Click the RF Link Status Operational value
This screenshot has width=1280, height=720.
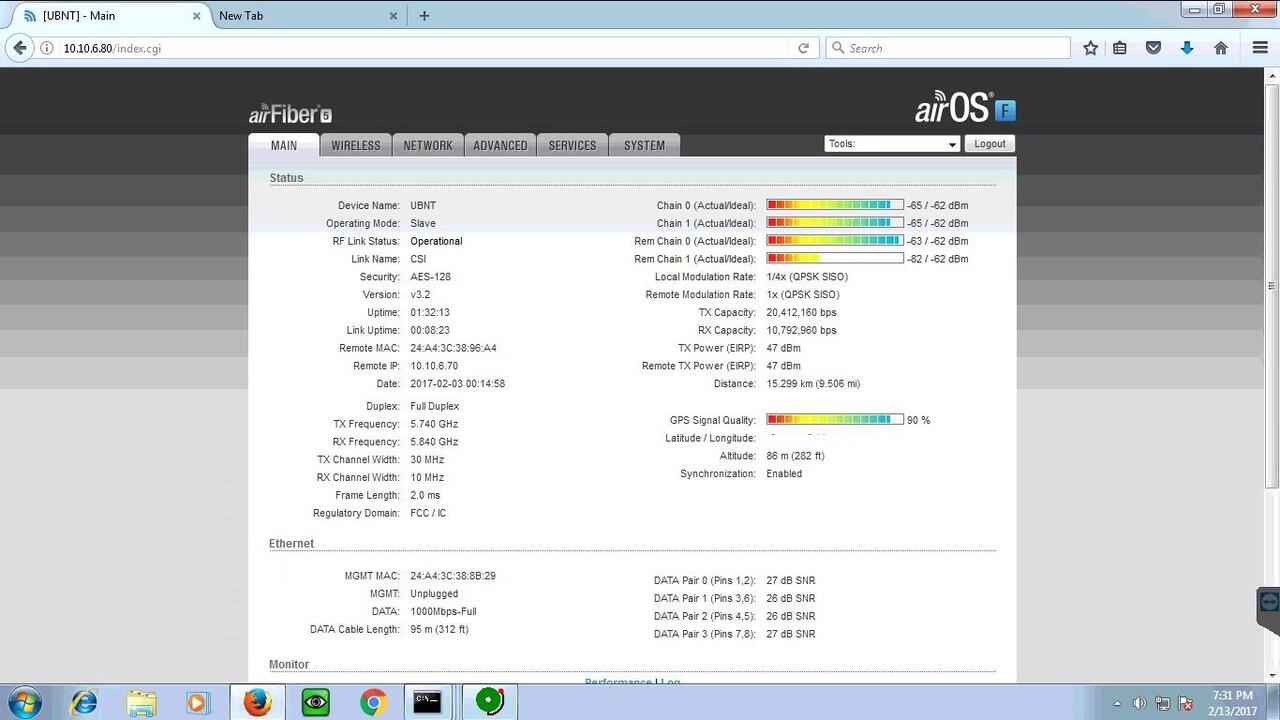pos(436,241)
